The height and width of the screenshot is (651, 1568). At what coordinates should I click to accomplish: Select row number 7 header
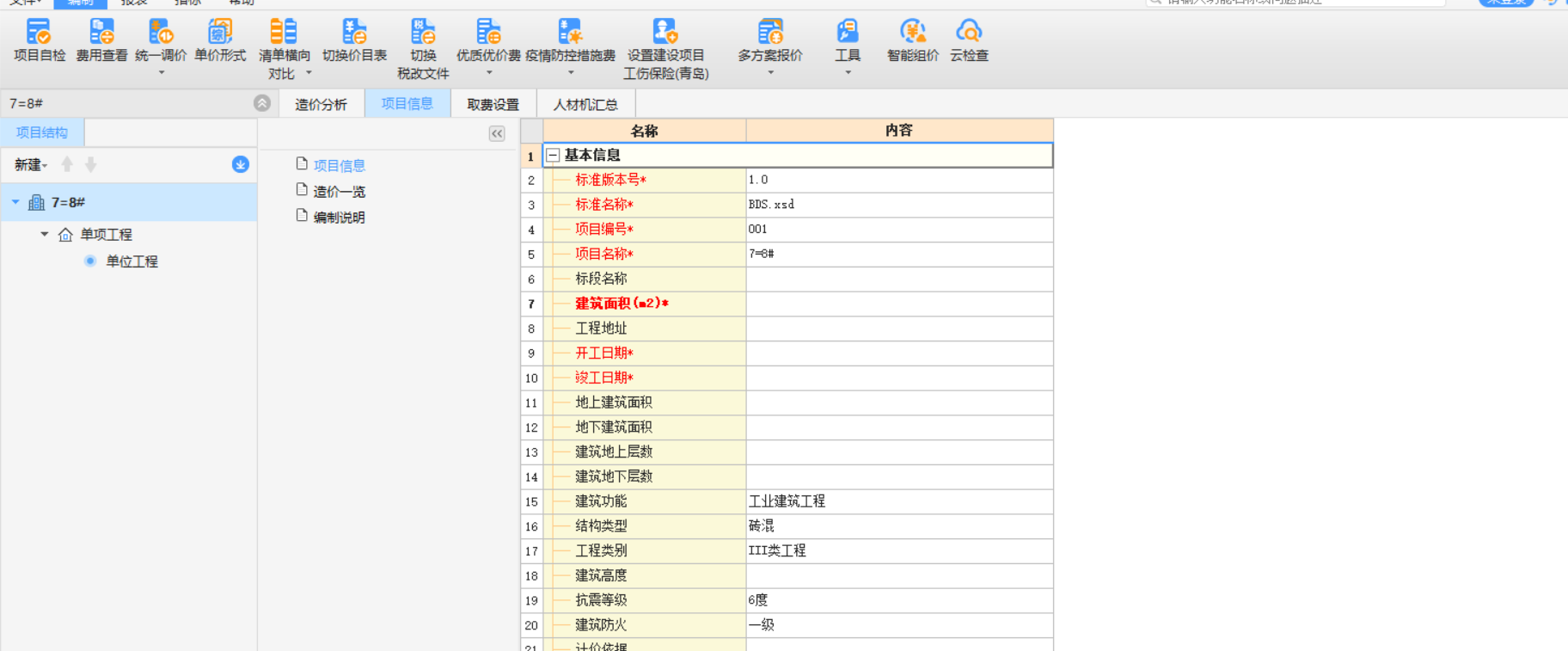coord(531,304)
